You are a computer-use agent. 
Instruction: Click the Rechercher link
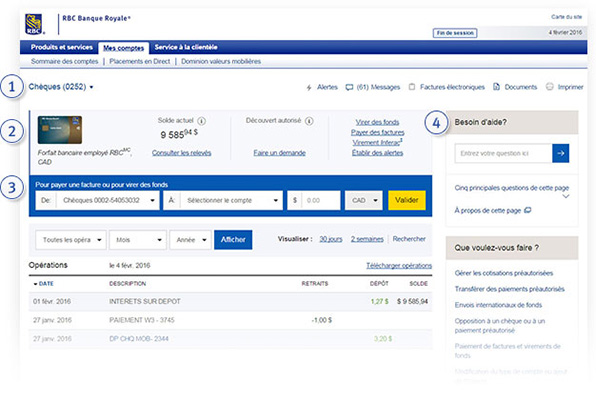(x=409, y=239)
